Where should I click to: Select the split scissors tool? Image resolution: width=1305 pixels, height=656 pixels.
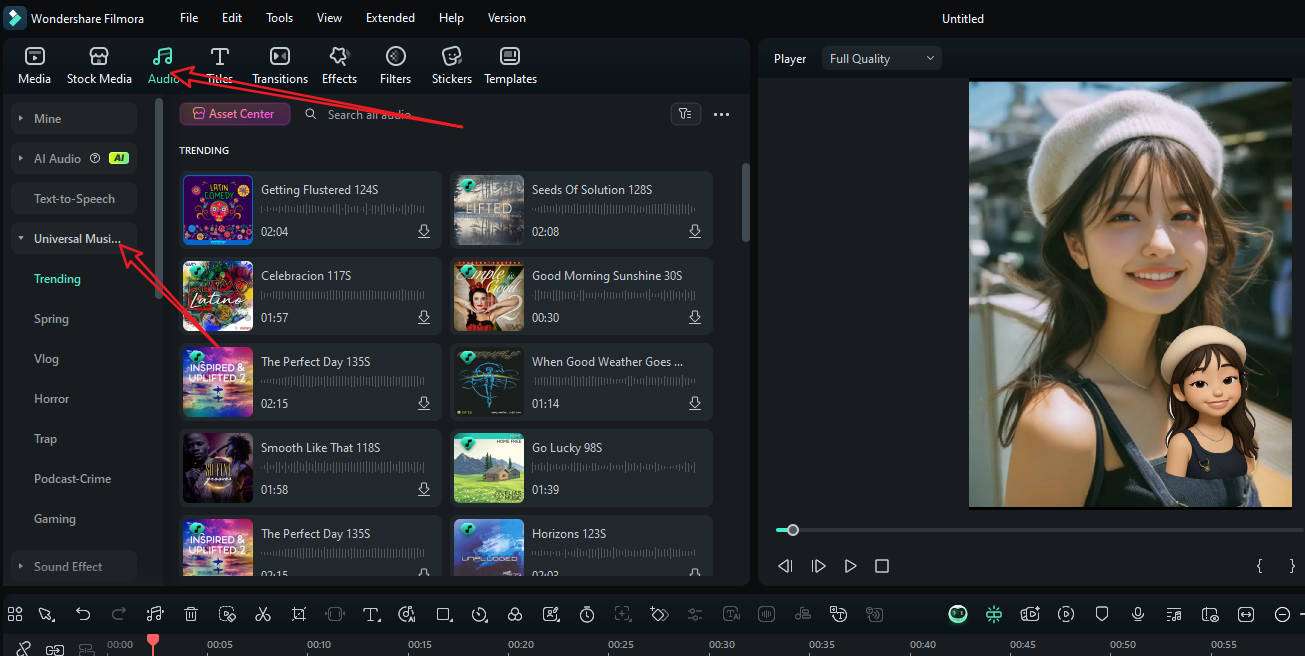pos(263,614)
